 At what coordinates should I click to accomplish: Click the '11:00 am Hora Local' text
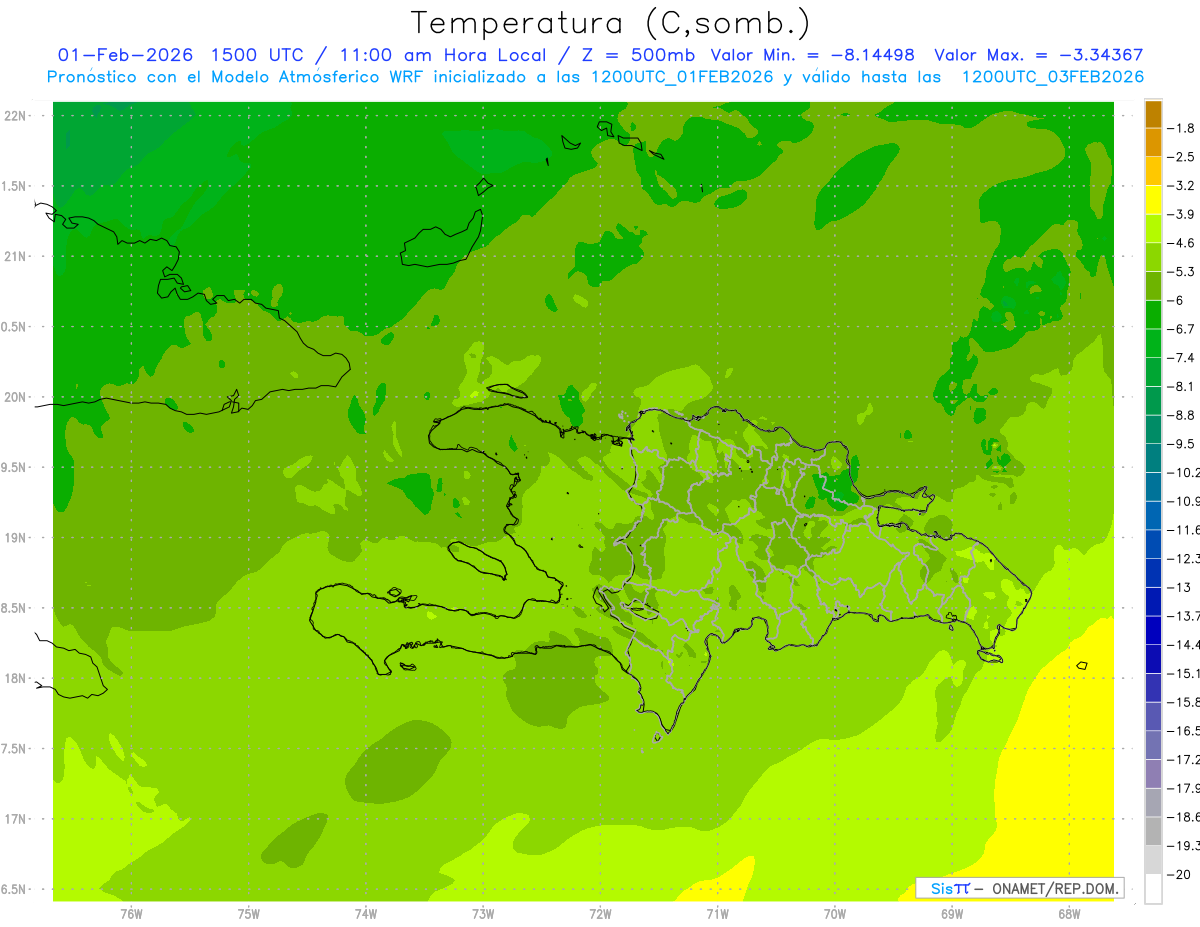tap(444, 55)
